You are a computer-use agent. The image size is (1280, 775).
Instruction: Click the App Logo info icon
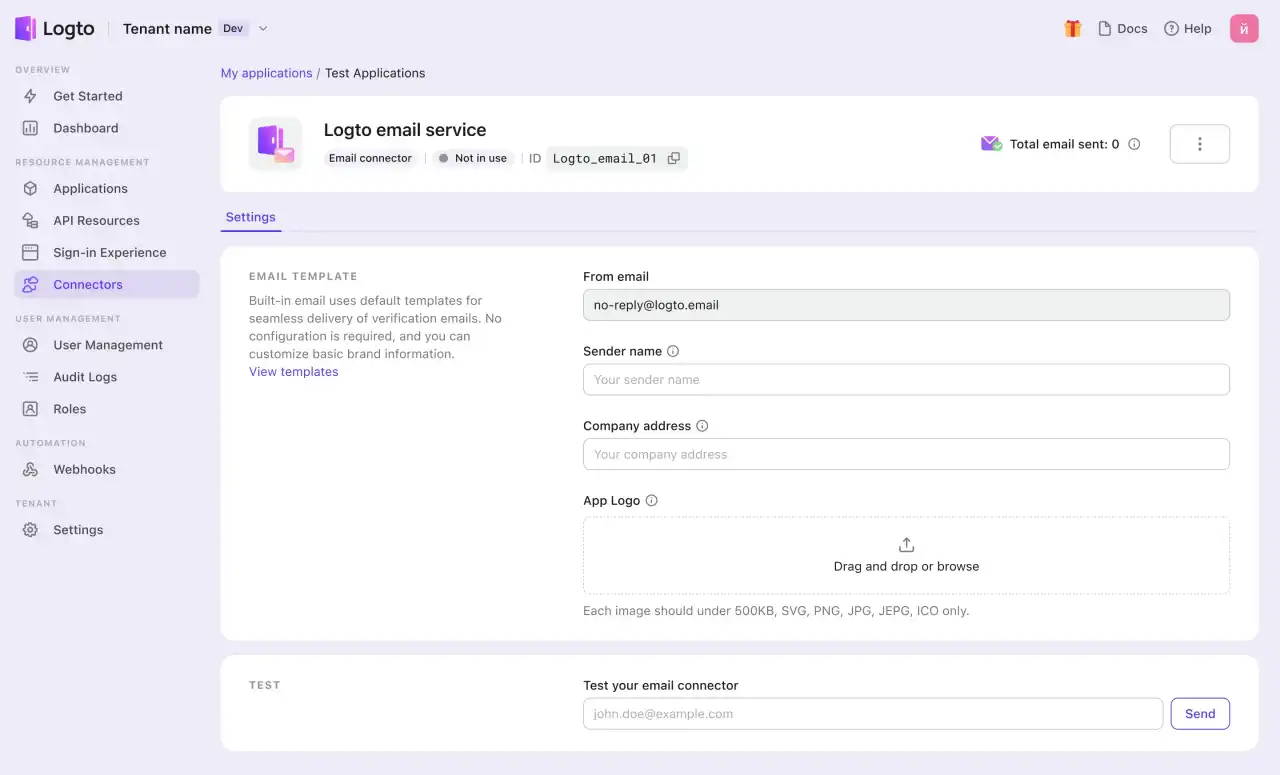point(652,501)
